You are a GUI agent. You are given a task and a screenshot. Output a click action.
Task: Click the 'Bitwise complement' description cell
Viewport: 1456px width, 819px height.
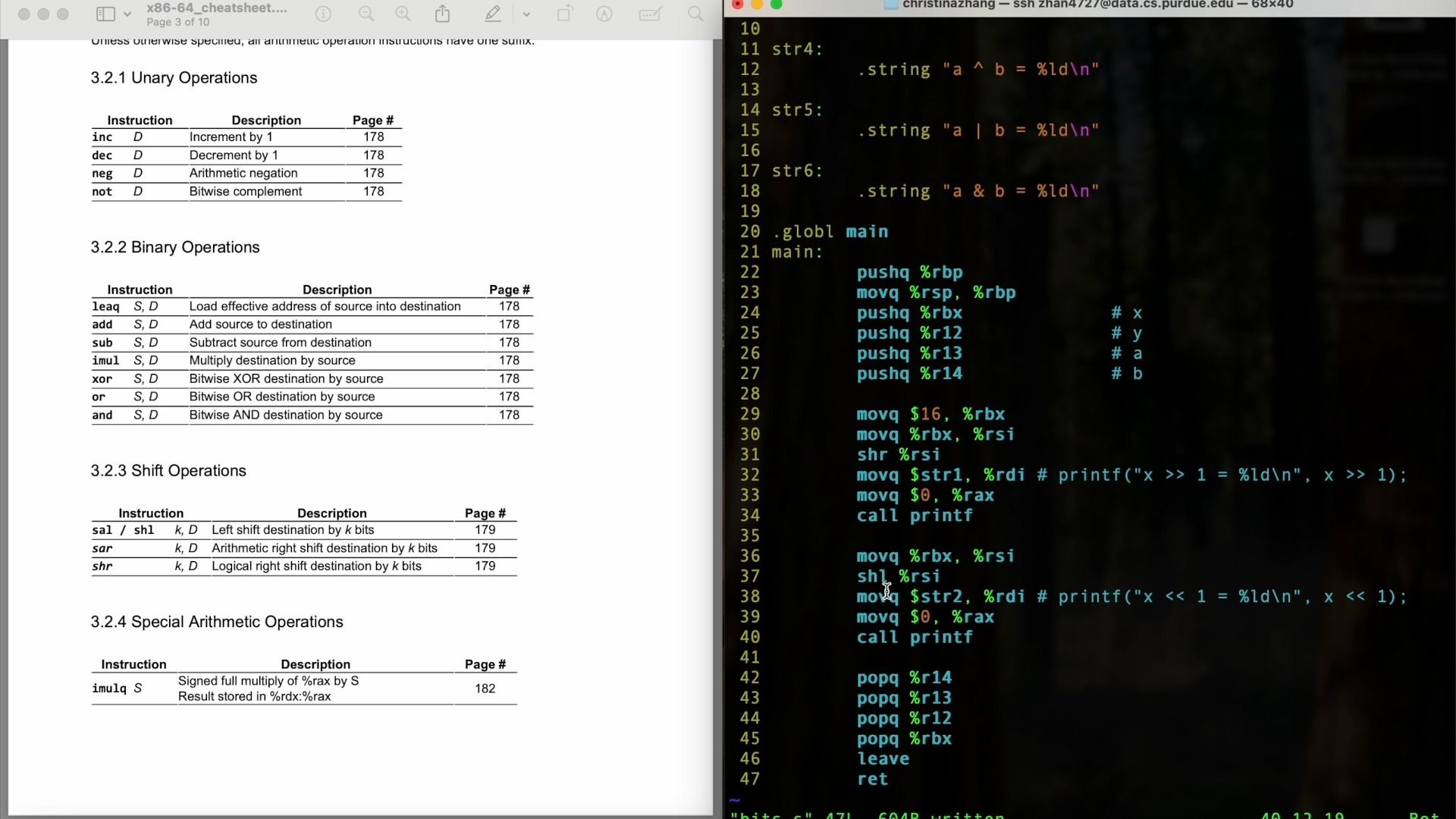pos(246,191)
